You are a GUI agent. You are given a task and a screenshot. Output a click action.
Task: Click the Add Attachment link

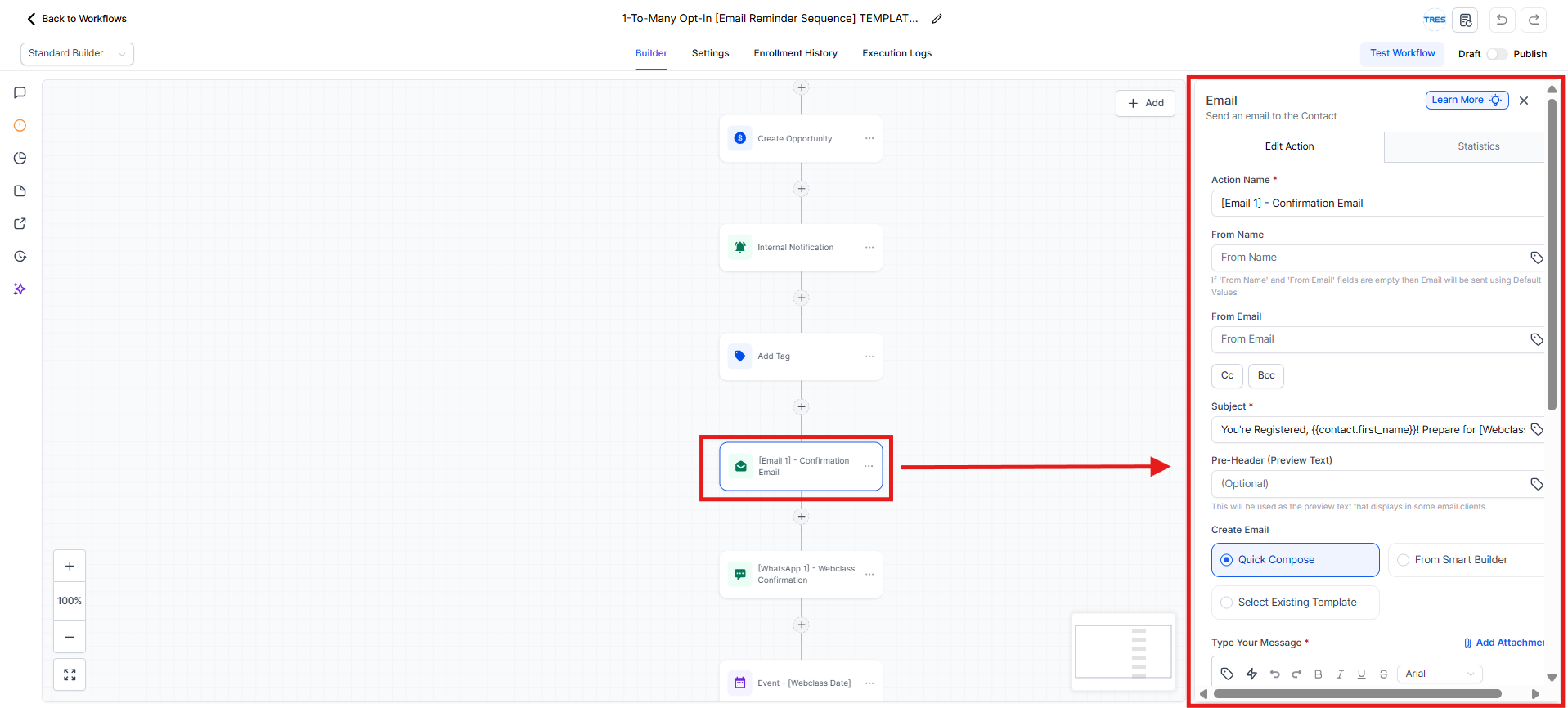coord(1504,643)
